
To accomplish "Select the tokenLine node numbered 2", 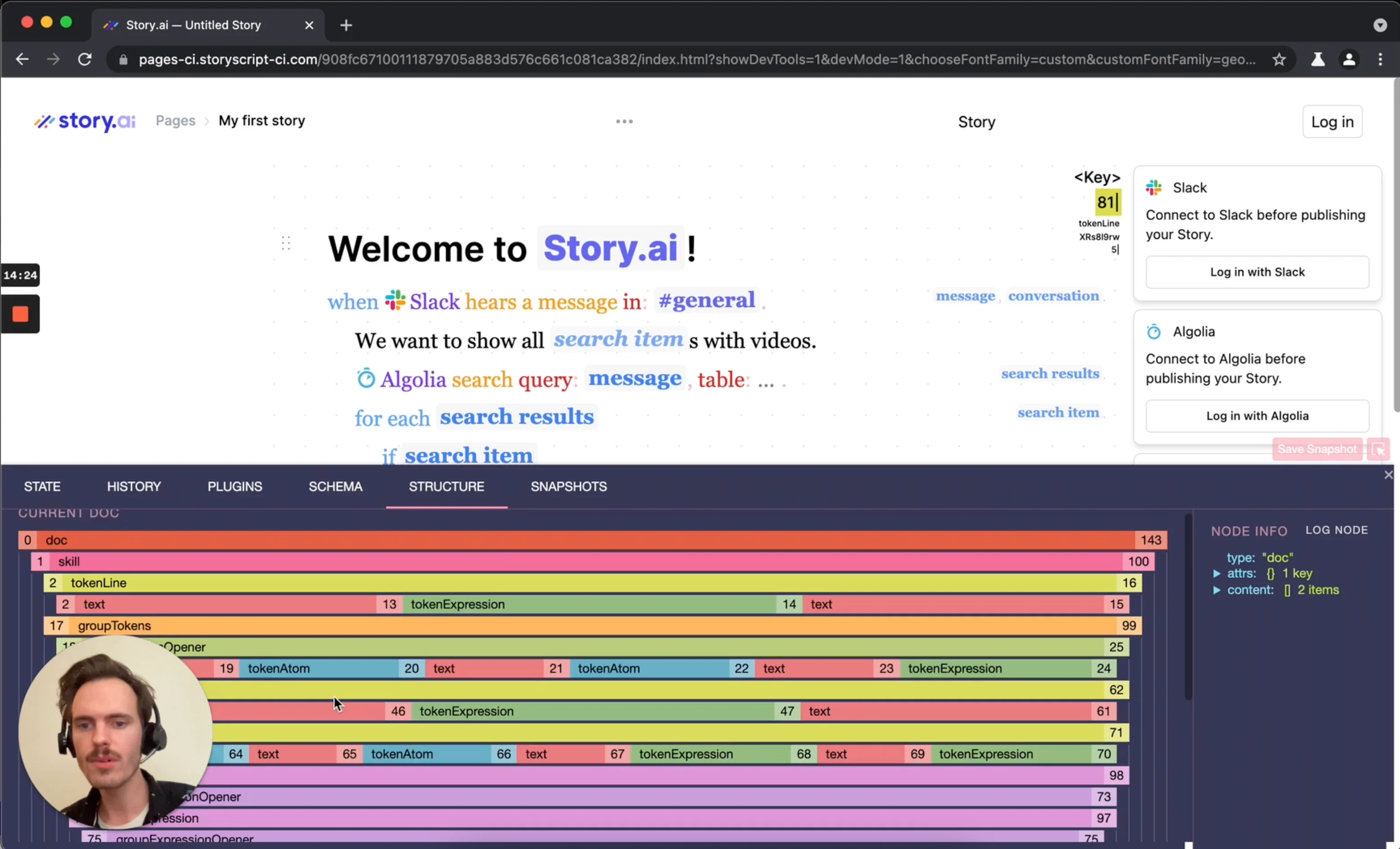I will tap(592, 583).
